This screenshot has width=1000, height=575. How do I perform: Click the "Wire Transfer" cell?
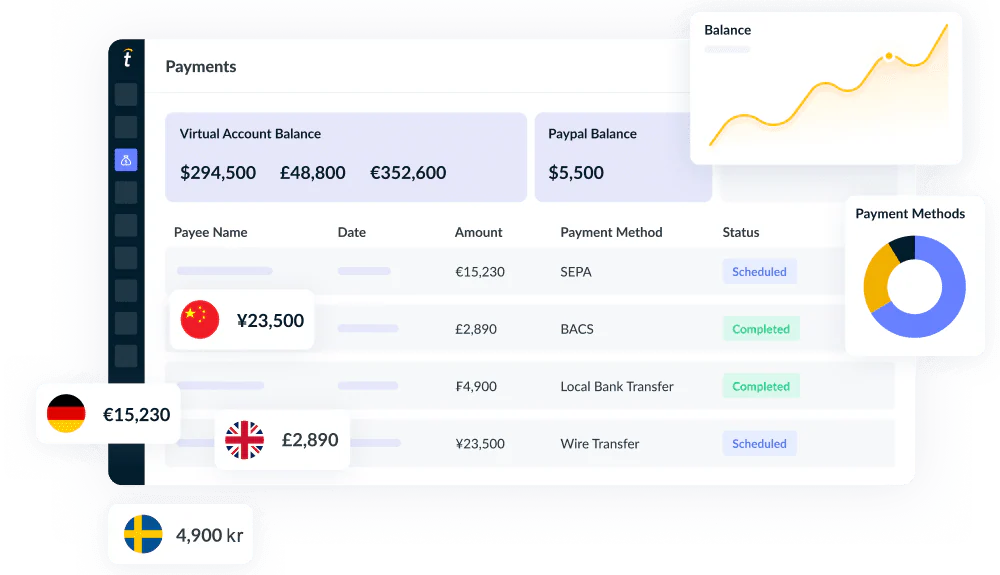(x=599, y=444)
